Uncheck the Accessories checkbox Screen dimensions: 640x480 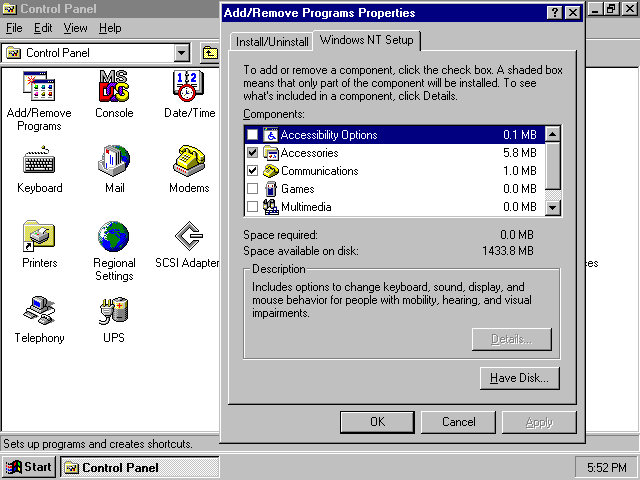(252, 153)
